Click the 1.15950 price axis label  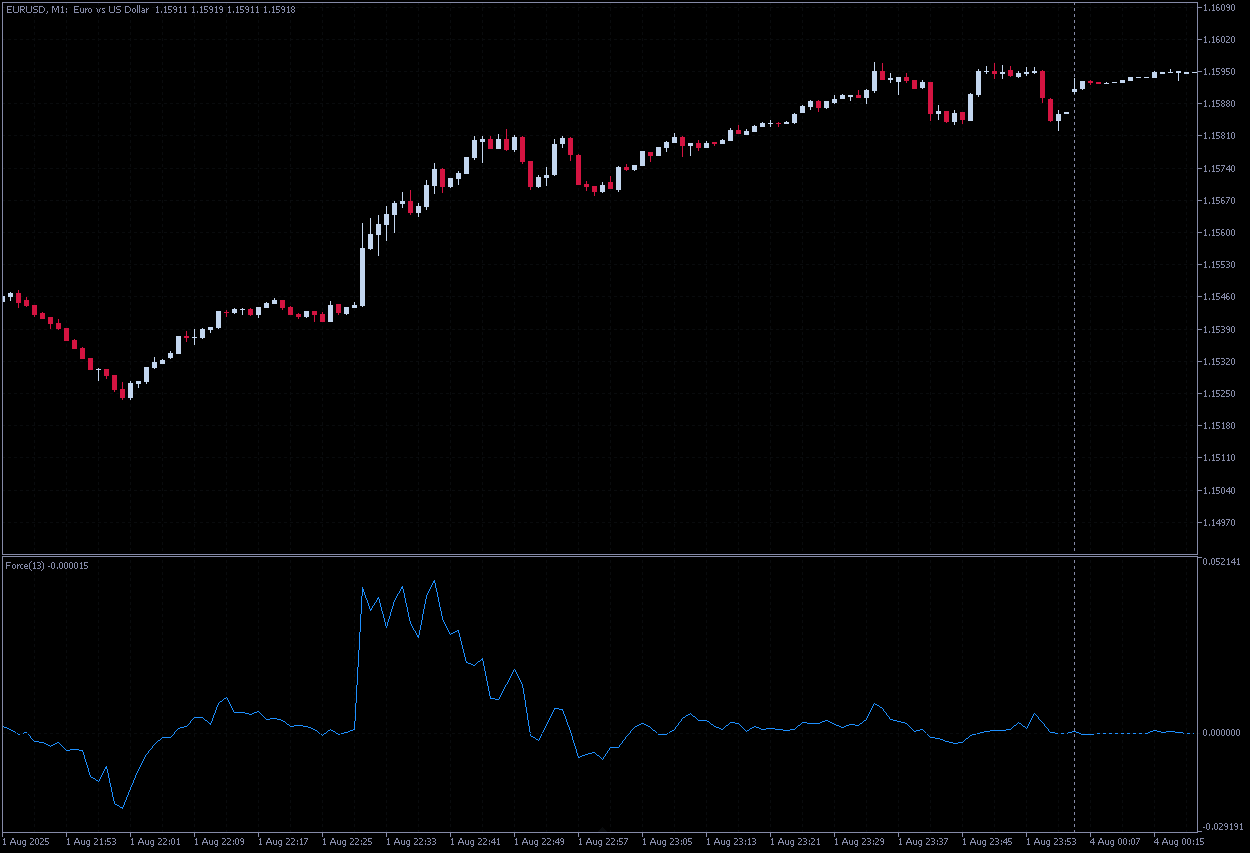[1221, 72]
